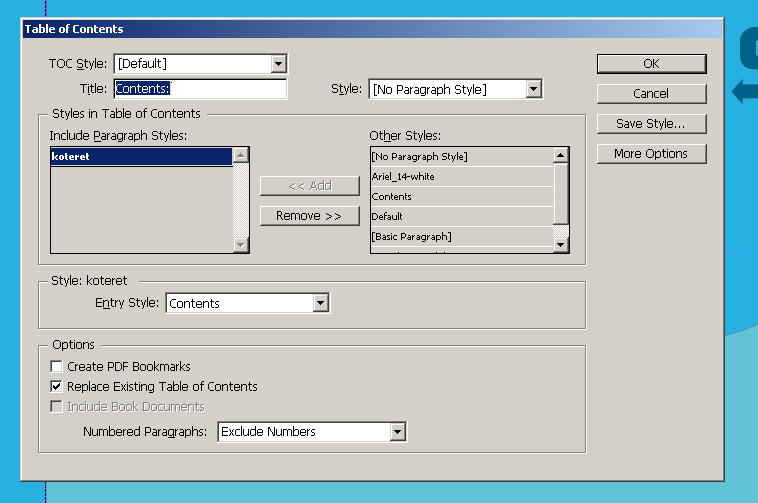Show More Options
The width and height of the screenshot is (758, 503).
651,154
